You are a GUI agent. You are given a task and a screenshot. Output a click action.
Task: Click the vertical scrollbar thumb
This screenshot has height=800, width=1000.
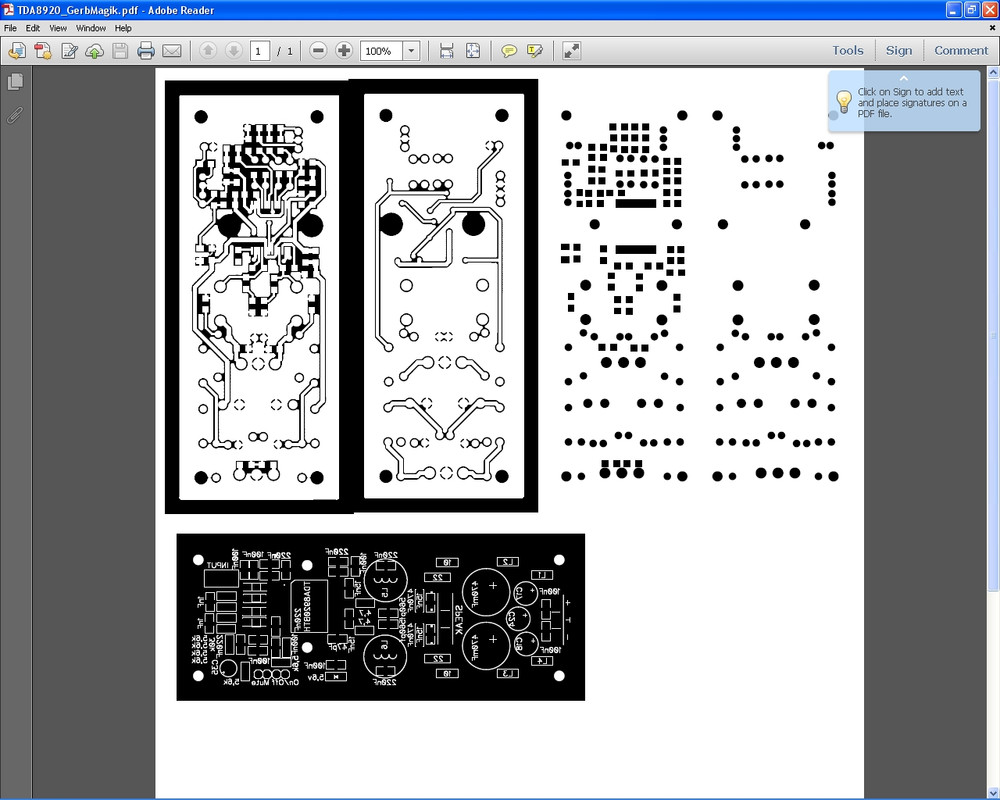994,335
